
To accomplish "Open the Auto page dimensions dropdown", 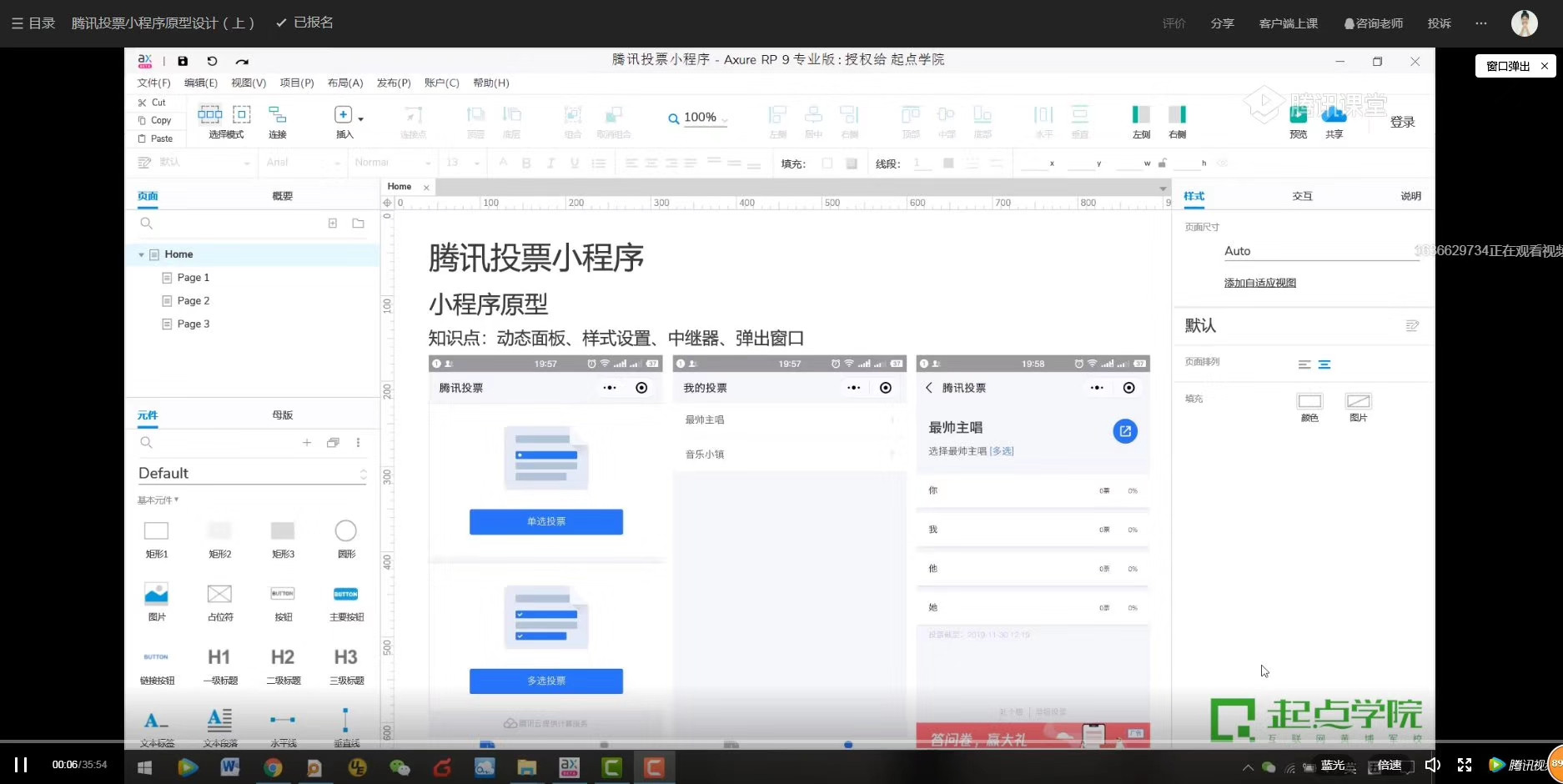I will point(1321,251).
